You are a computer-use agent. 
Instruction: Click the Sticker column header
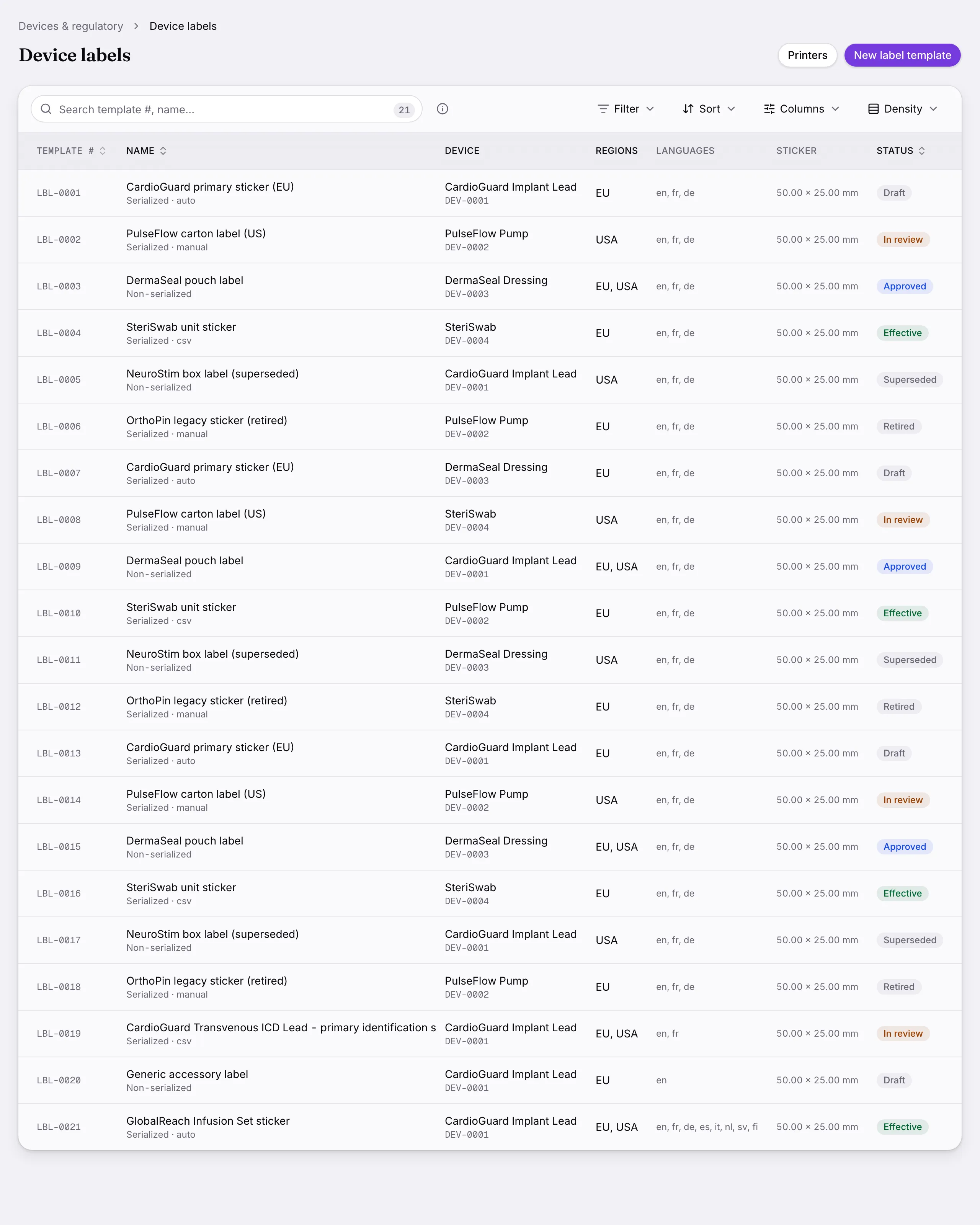click(797, 150)
